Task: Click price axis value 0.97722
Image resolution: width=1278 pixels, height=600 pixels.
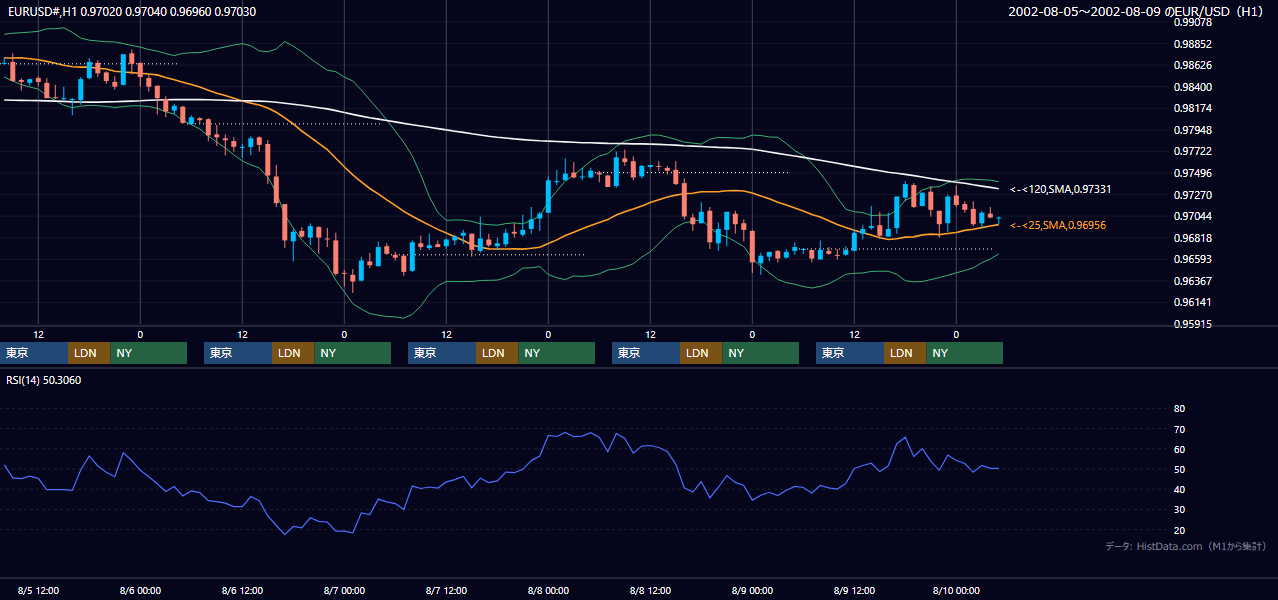Action: (x=1193, y=151)
